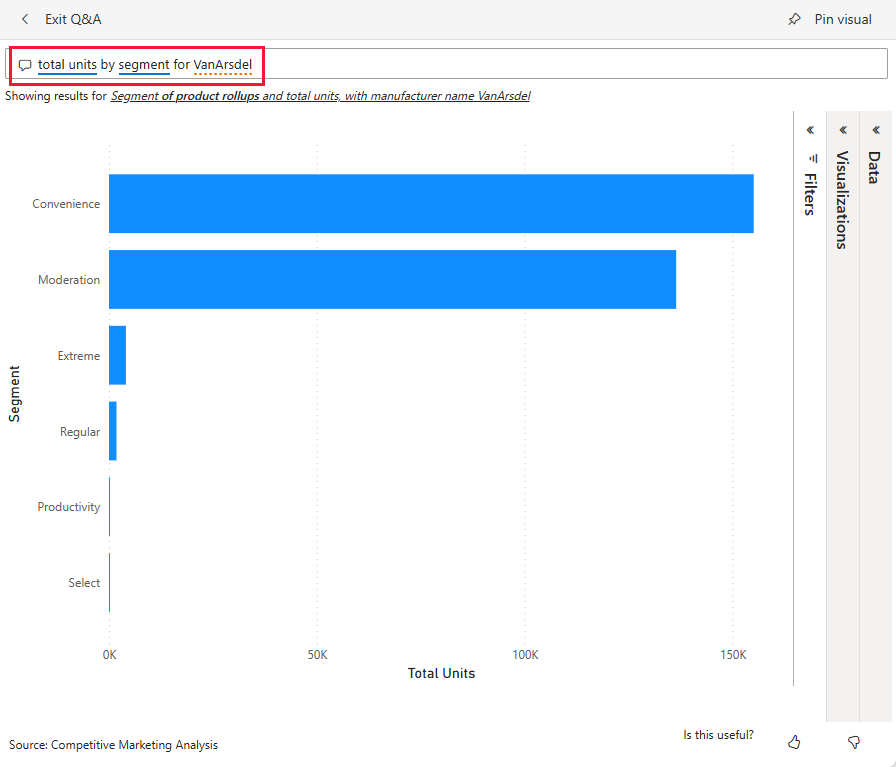Click the 'segment' term in question
896x767 pixels.
[144, 65]
